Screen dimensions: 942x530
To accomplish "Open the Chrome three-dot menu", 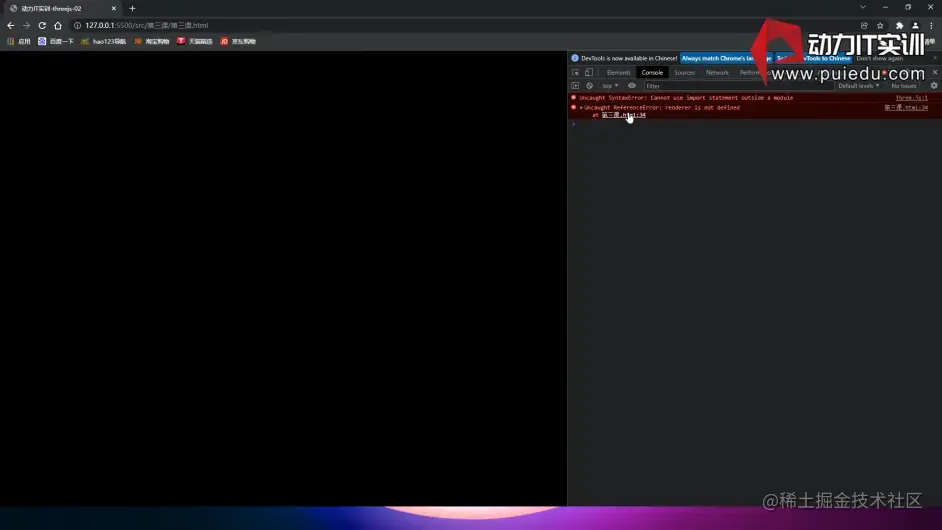I will point(931,25).
